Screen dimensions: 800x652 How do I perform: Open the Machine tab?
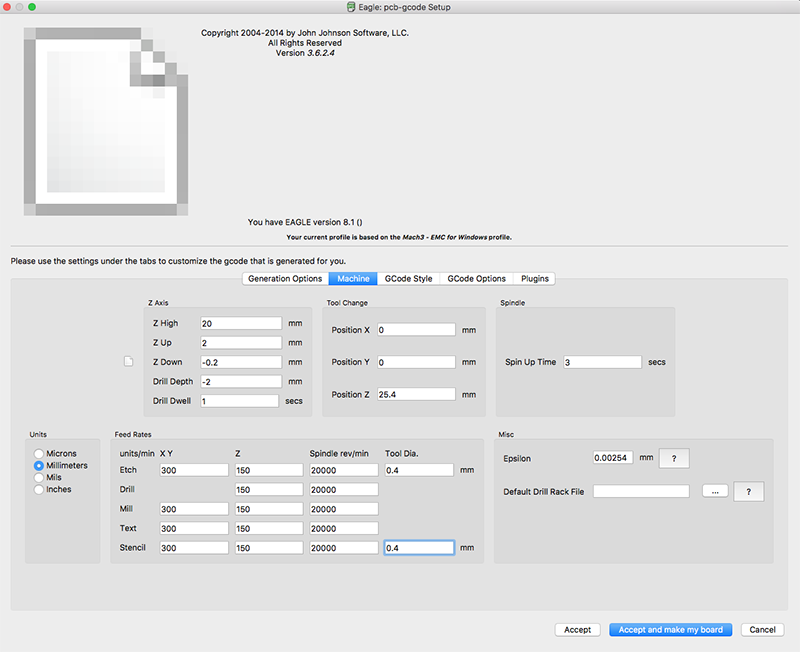pos(353,279)
